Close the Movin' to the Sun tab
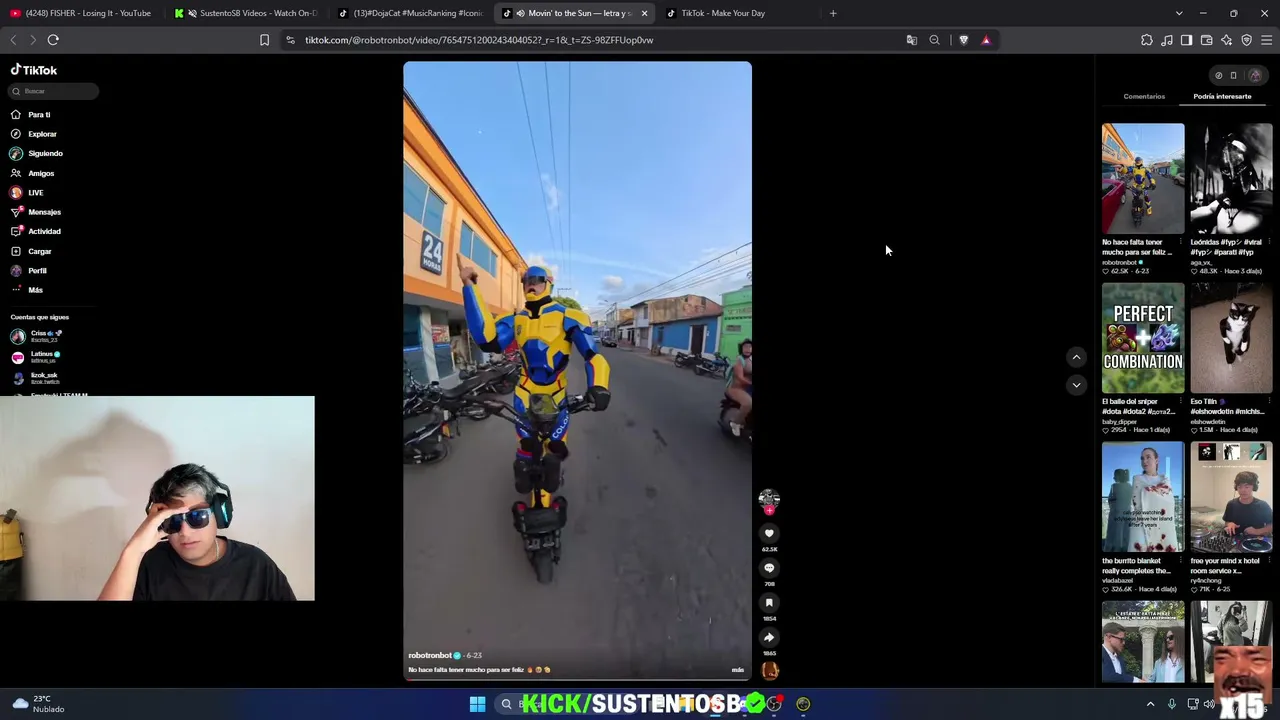1280x720 pixels. pyautogui.click(x=644, y=13)
